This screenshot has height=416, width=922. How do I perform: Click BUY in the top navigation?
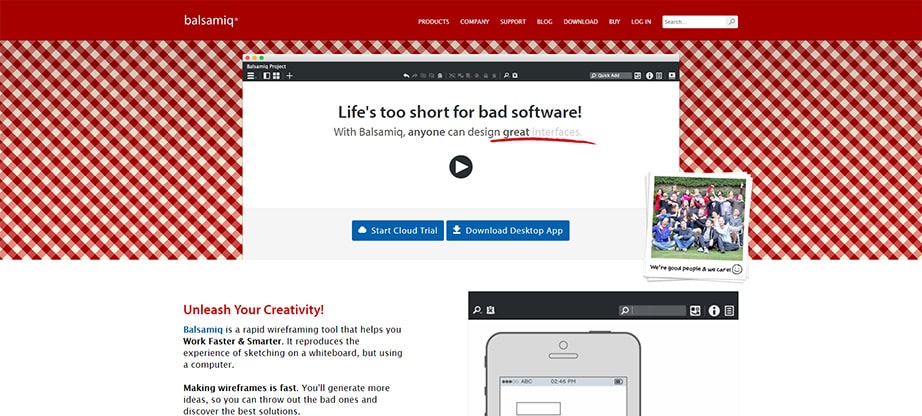[x=614, y=22]
